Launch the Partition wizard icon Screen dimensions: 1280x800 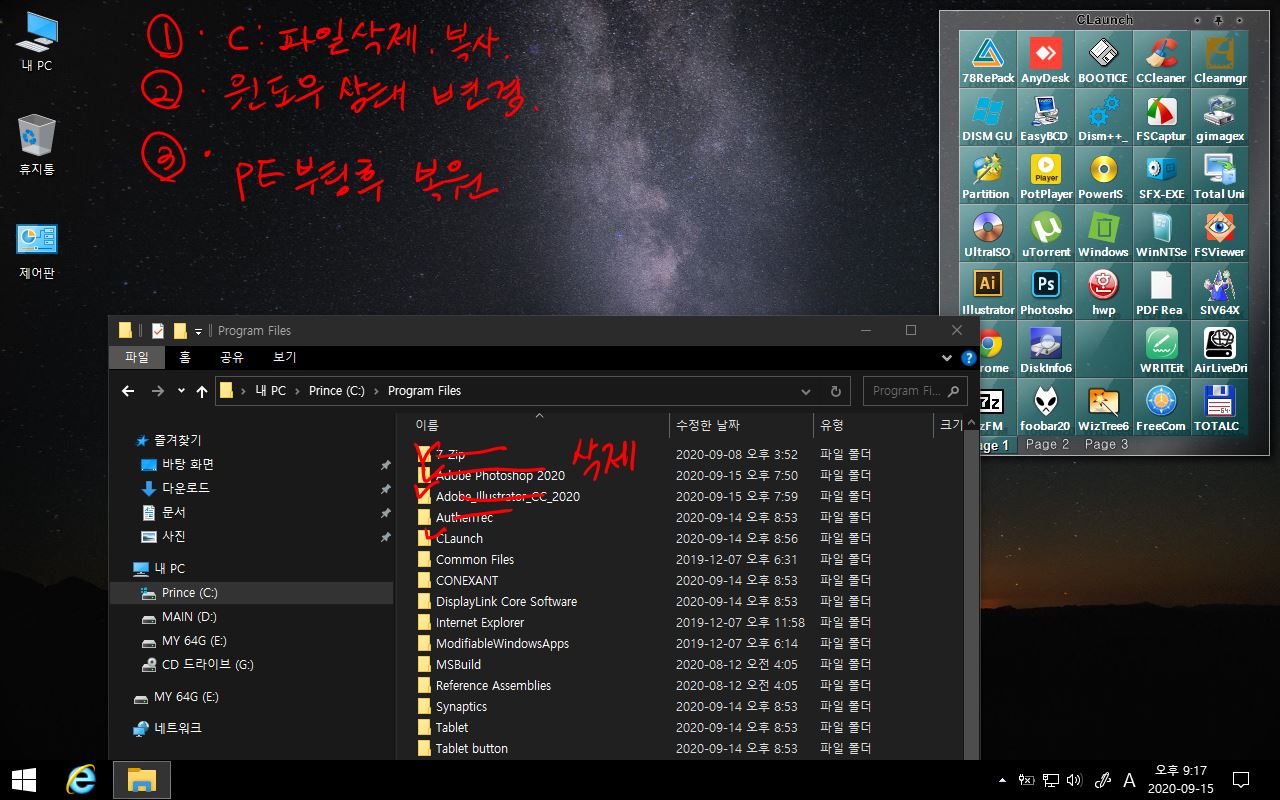pos(988,175)
